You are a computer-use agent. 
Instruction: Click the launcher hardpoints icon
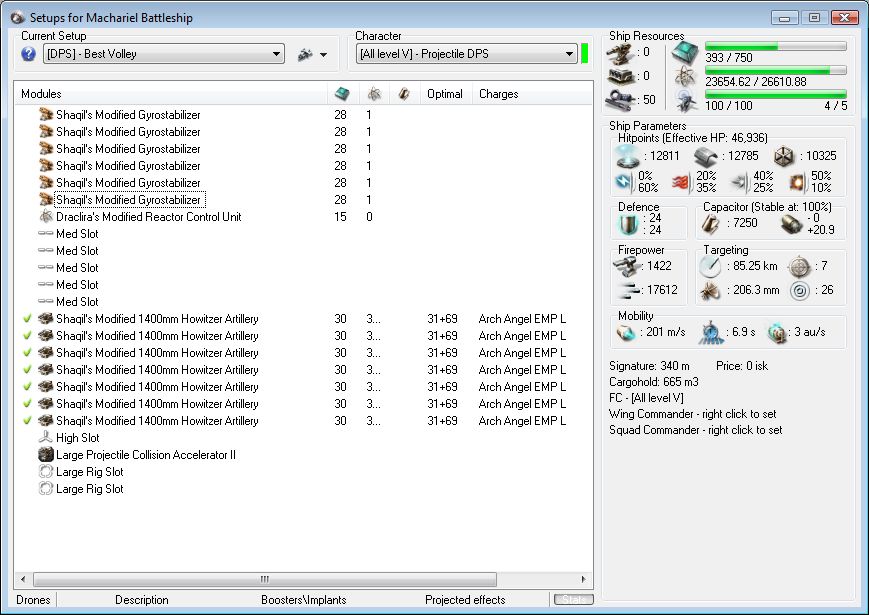pyautogui.click(x=621, y=76)
